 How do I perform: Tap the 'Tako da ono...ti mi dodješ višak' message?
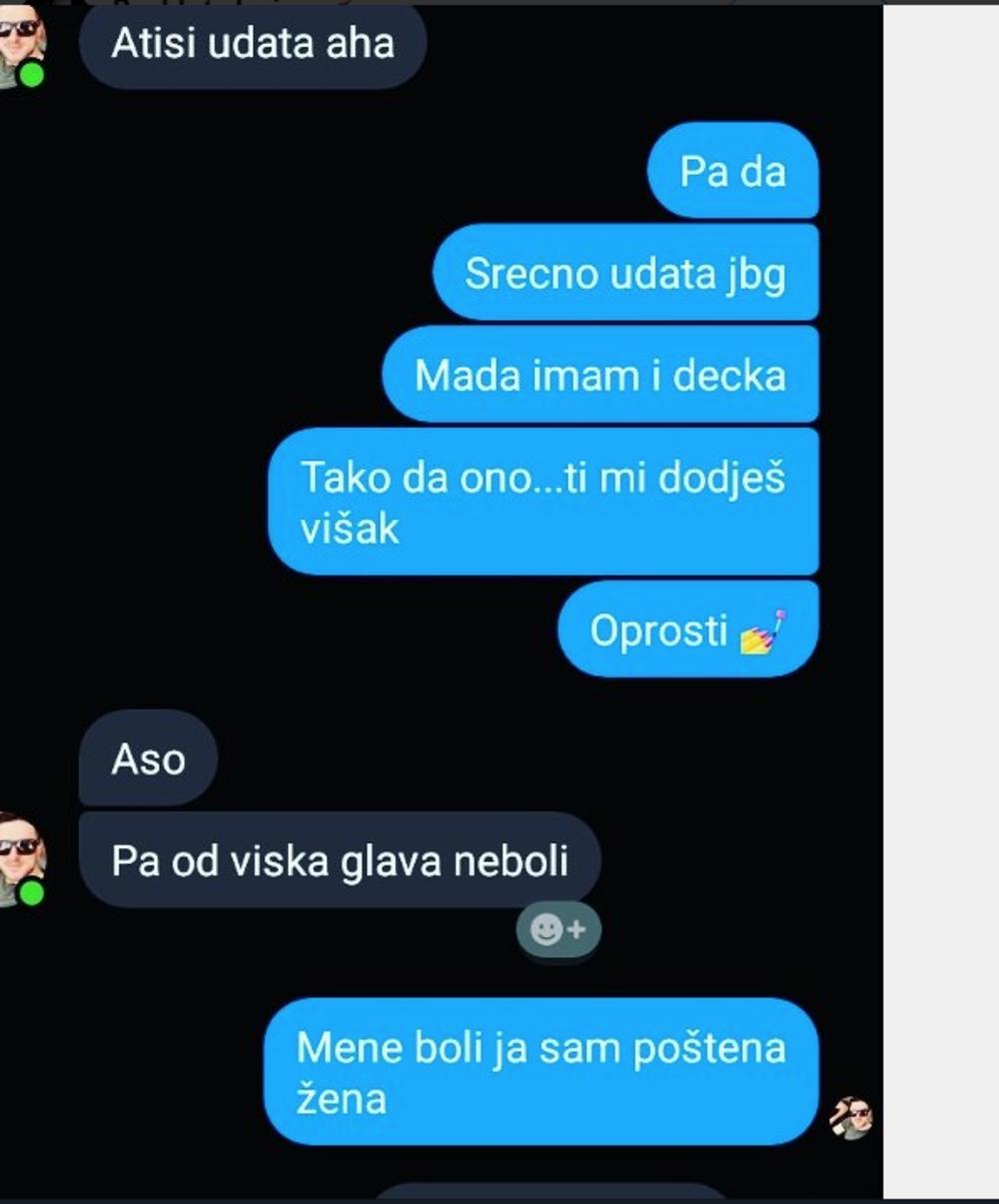543,502
